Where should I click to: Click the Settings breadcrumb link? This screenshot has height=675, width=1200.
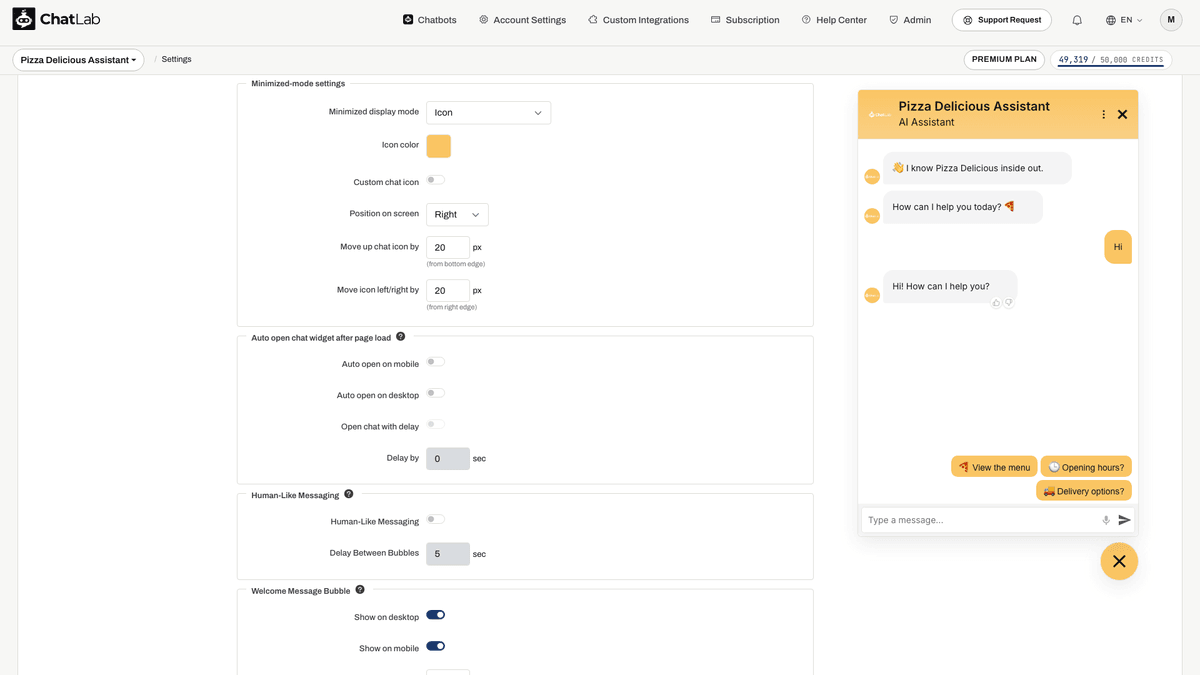point(176,60)
